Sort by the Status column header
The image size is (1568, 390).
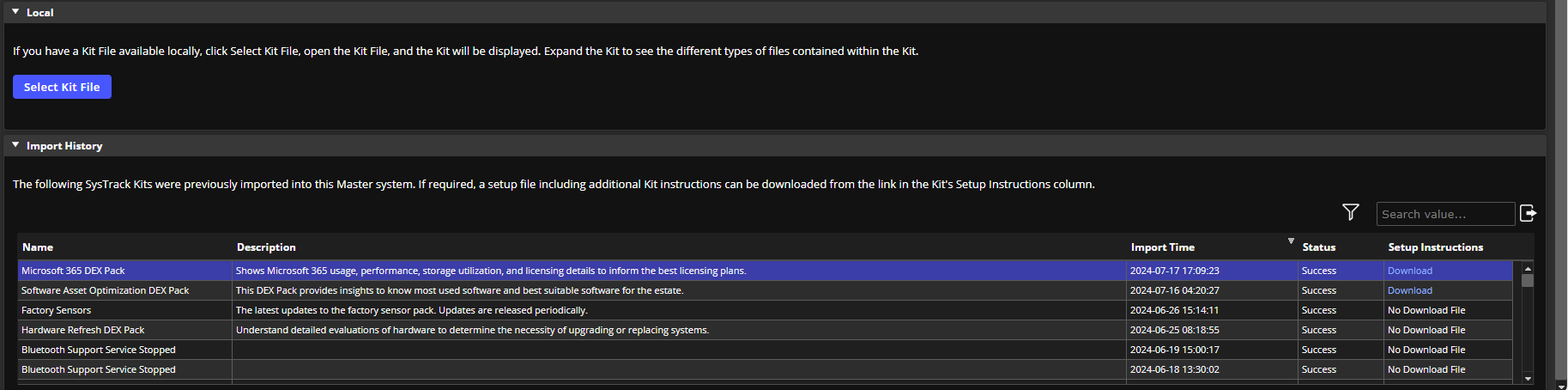coord(1318,247)
